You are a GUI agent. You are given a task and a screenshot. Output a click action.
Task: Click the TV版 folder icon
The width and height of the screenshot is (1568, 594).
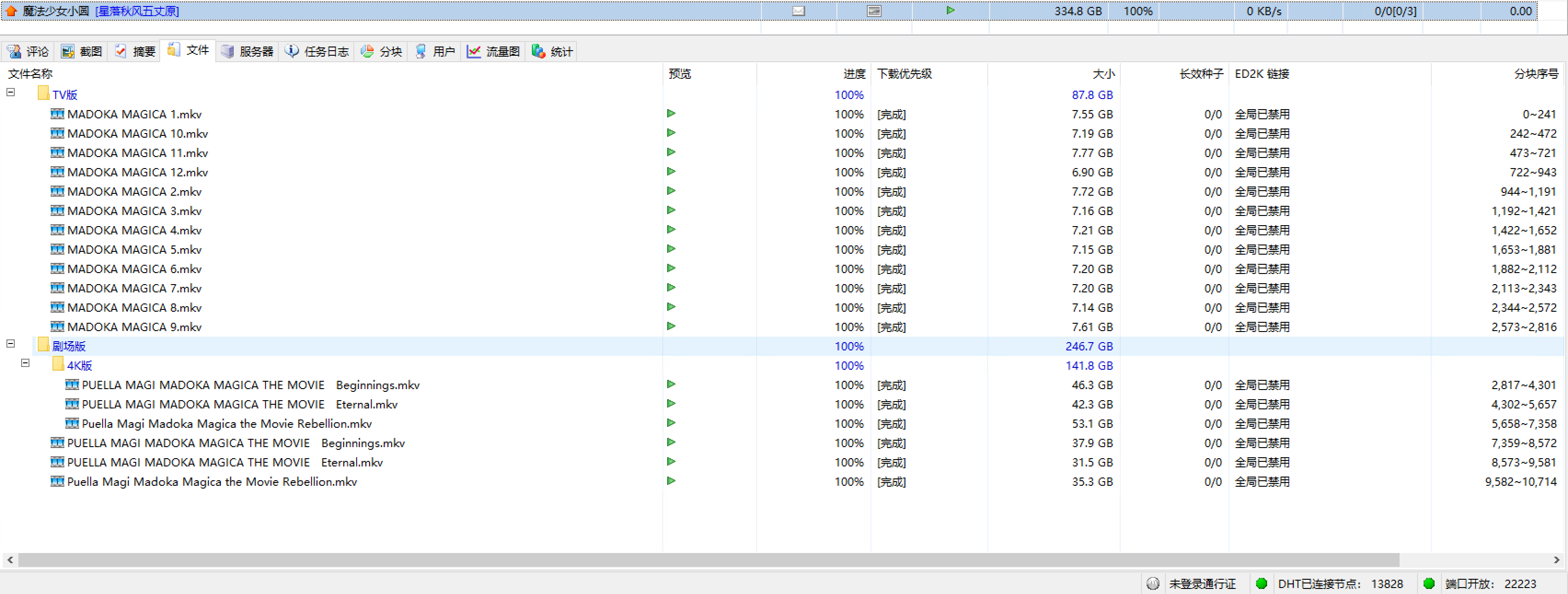coord(43,93)
